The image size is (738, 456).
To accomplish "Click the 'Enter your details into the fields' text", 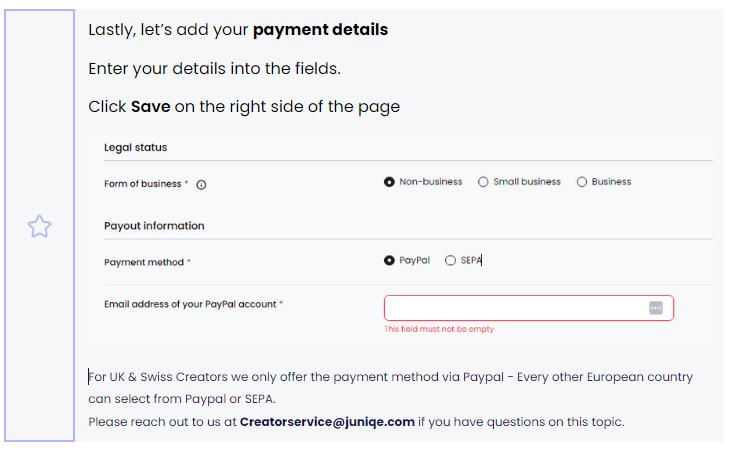I will click(x=215, y=69).
